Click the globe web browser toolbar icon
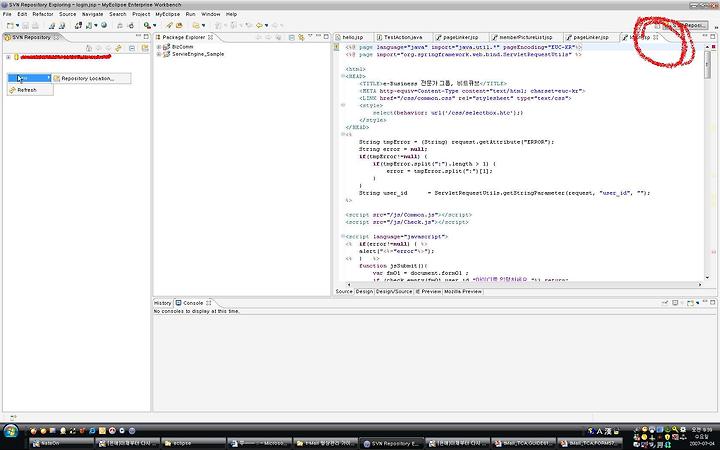Image resolution: width=720 pixels, height=450 pixels. click(x=104, y=25)
